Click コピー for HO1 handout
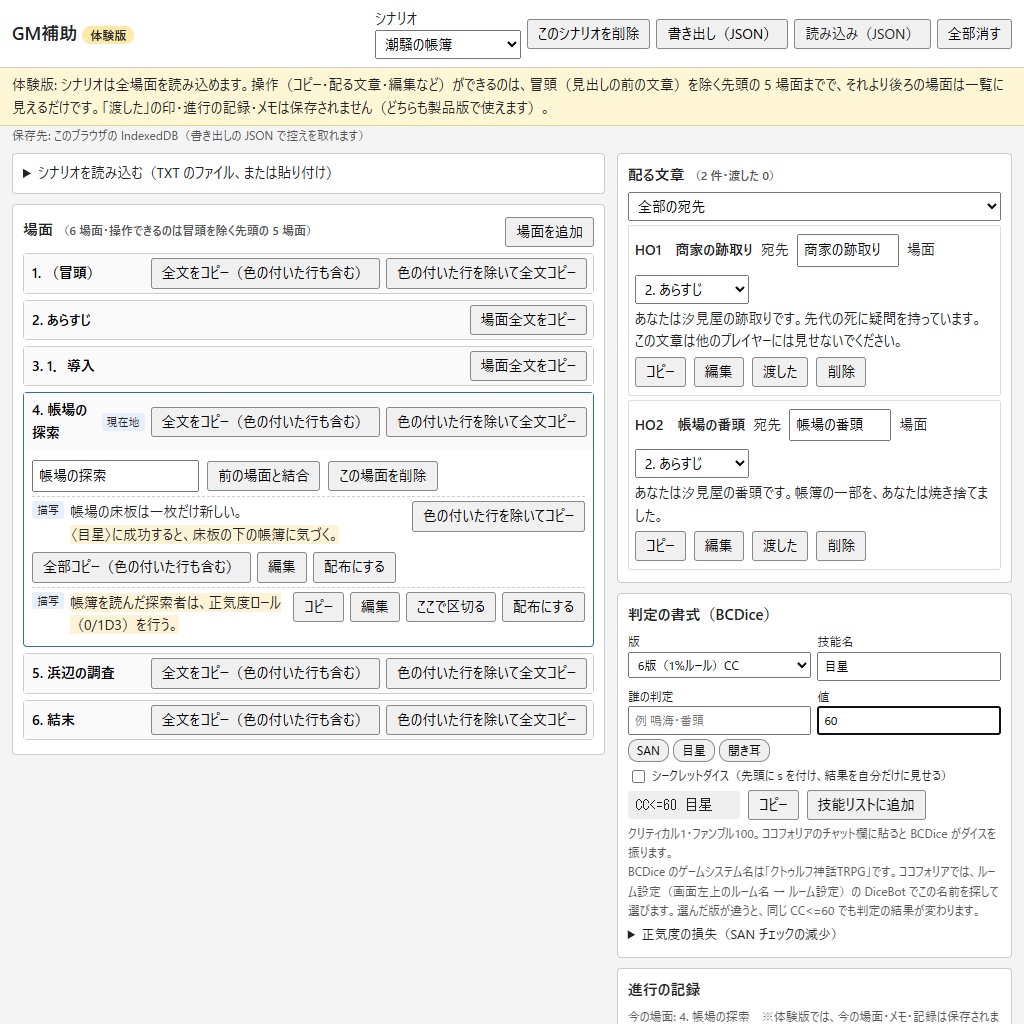Viewport: 1024px width, 1024px height. coord(660,372)
